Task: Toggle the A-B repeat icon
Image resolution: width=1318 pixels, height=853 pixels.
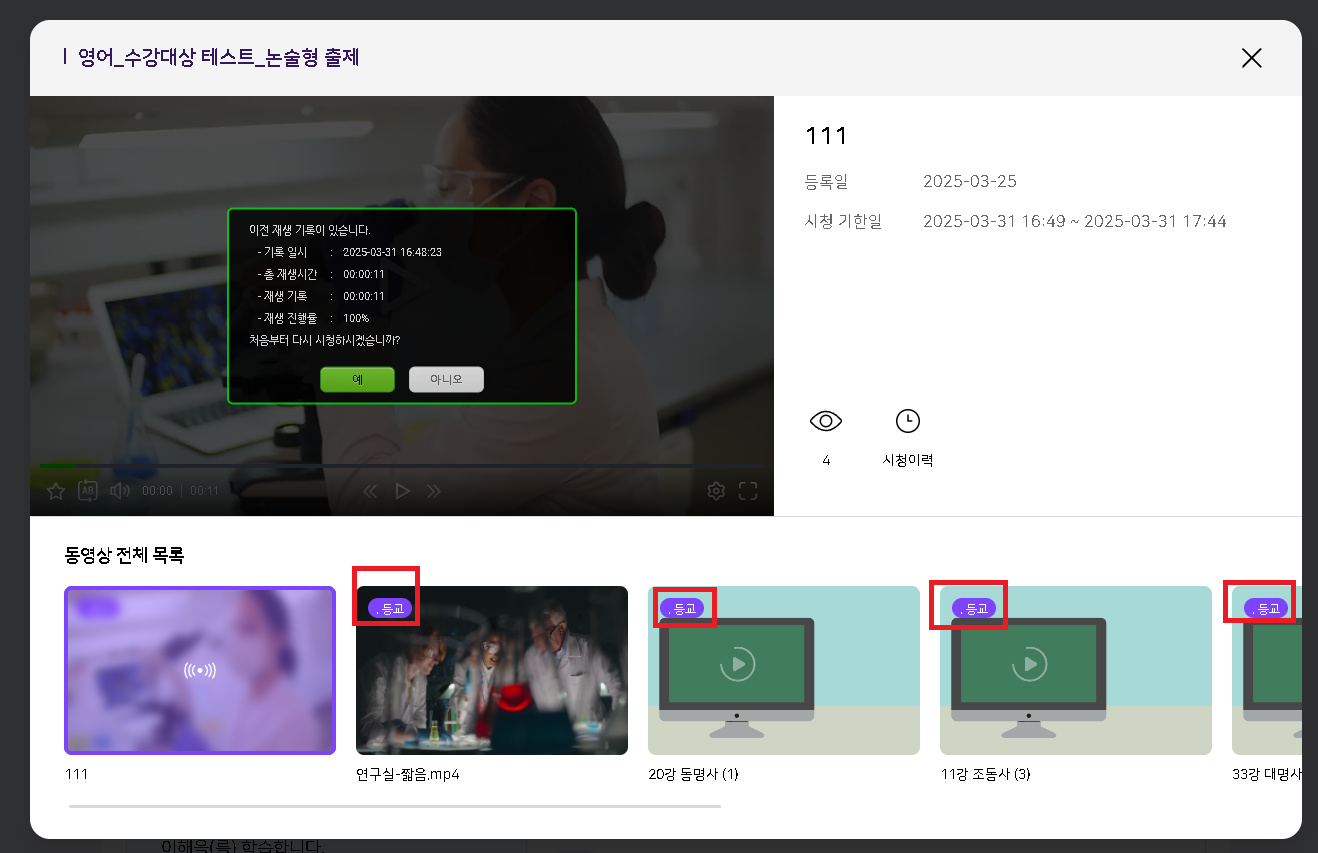Action: pyautogui.click(x=88, y=491)
